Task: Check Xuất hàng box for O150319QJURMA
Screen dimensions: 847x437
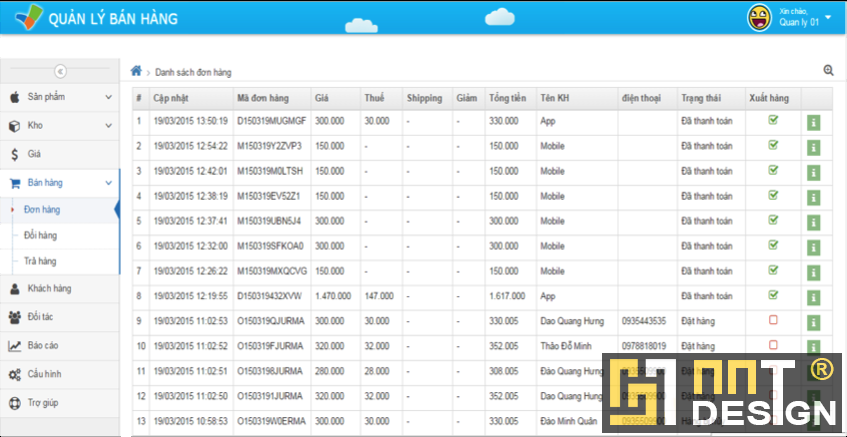Action: [773, 320]
